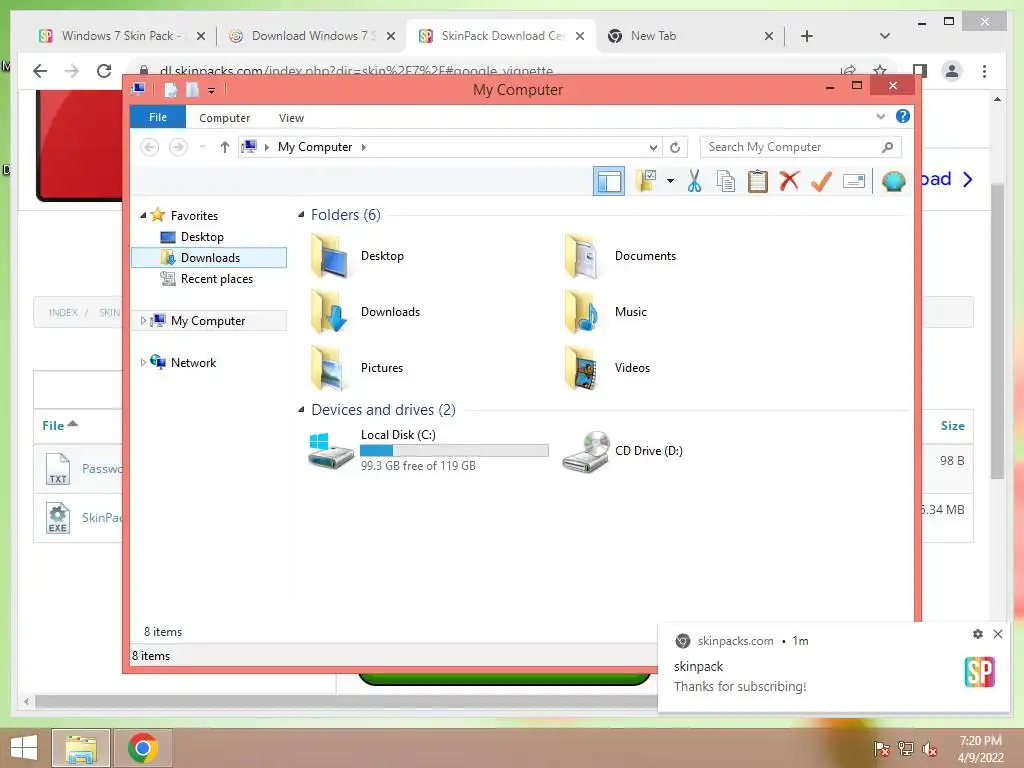This screenshot has height=768, width=1024.
Task: Refresh the My Computer view
Action: pyautogui.click(x=675, y=148)
